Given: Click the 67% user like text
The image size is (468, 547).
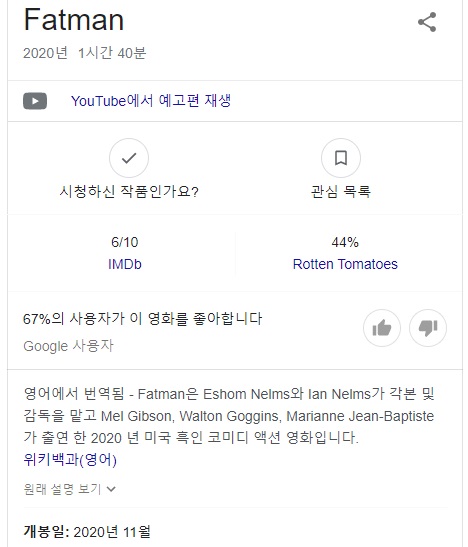Looking at the screenshot, I should (x=142, y=319).
